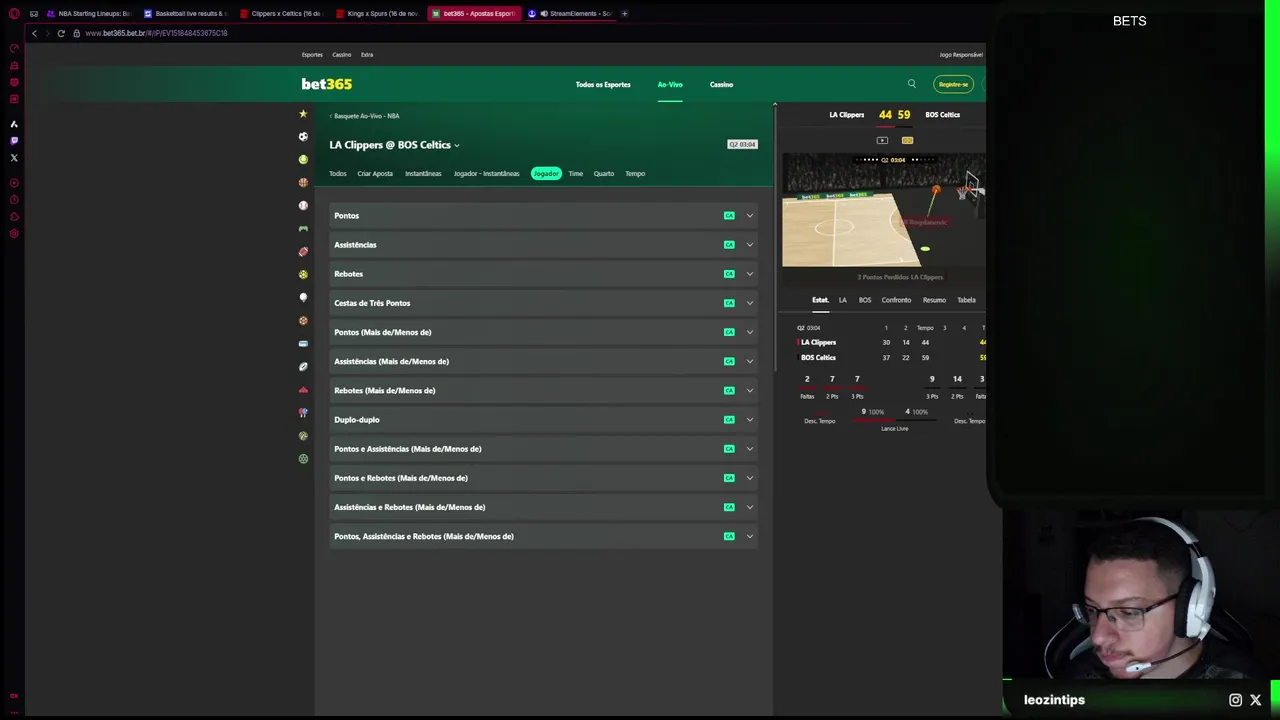The height and width of the screenshot is (720, 1280).
Task: Toggle Criar Aposta badge on Assistências row
Action: [729, 245]
